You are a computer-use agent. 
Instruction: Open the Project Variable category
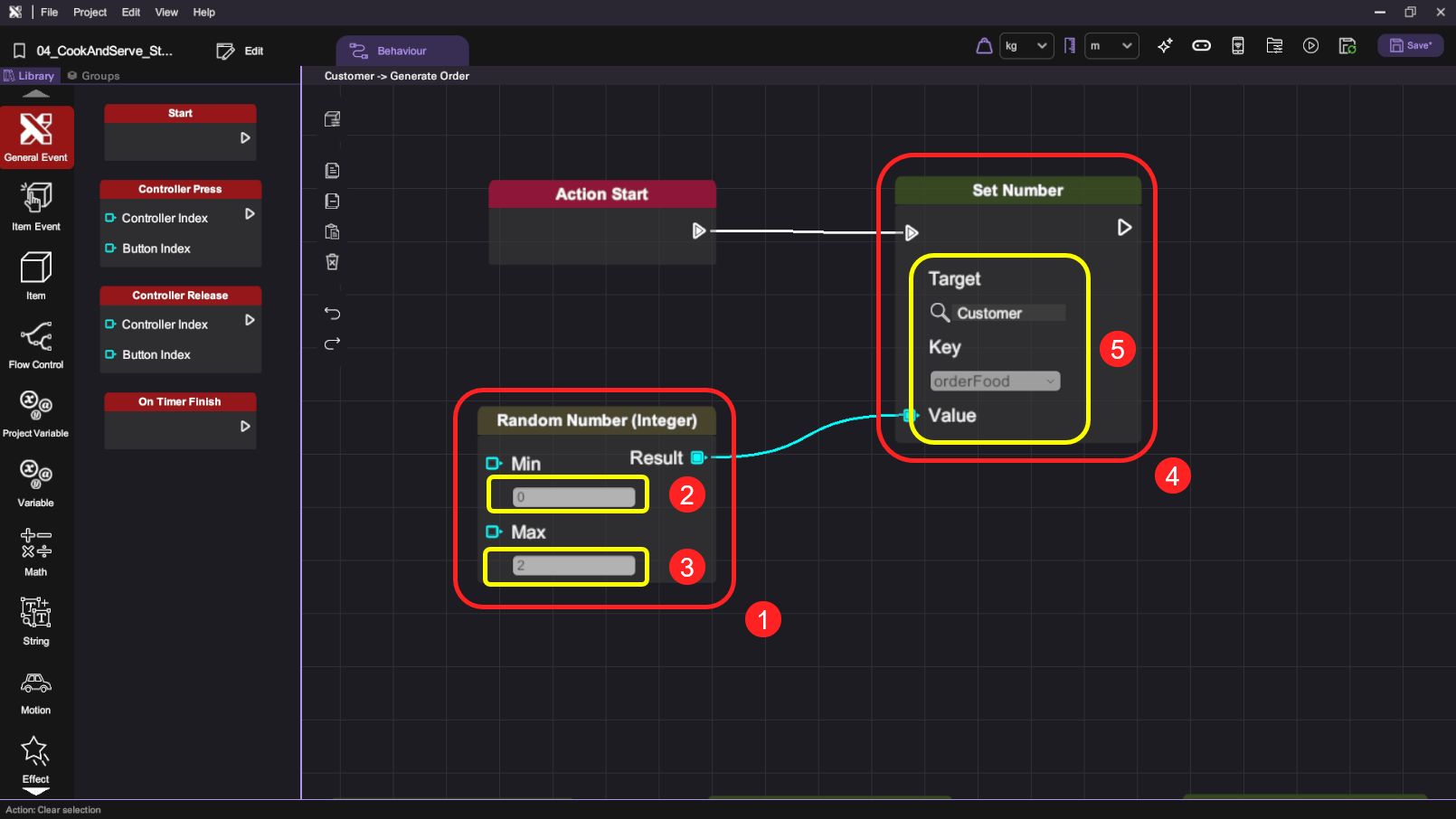click(x=36, y=413)
